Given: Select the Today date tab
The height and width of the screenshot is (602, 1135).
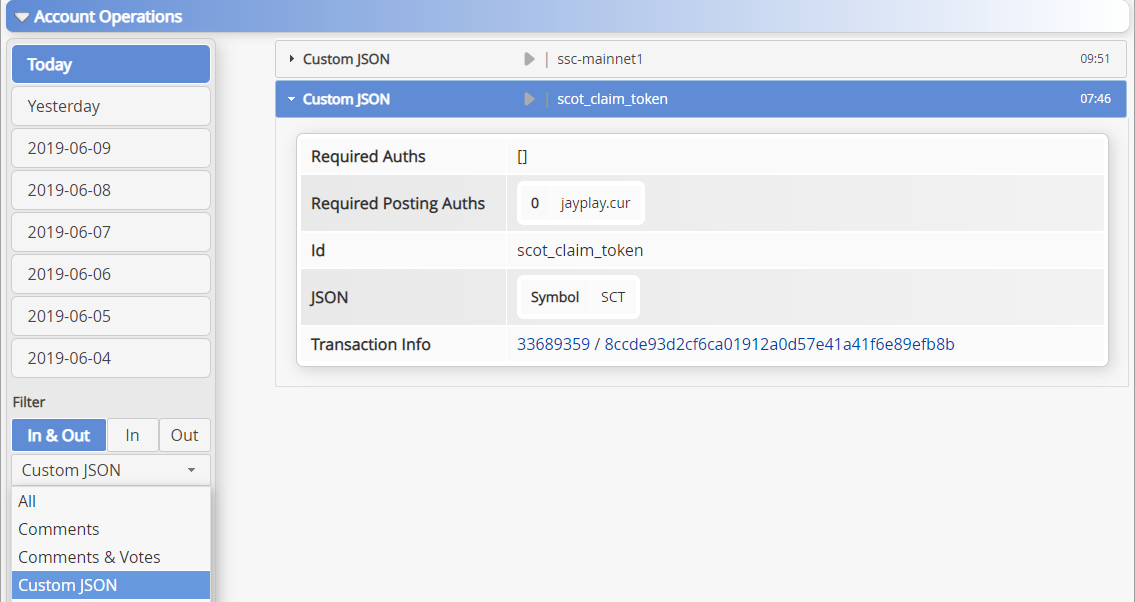Looking at the screenshot, I should click(111, 64).
